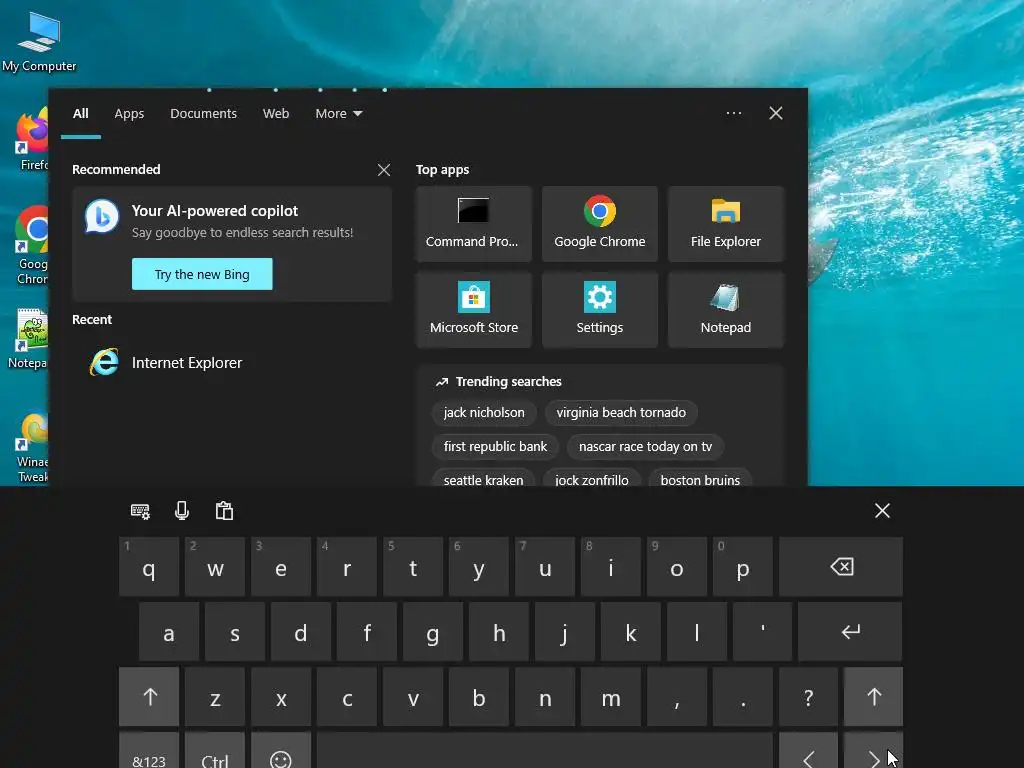1024x768 pixels.
Task: Open Settings tile in Top apps
Action: coord(600,310)
